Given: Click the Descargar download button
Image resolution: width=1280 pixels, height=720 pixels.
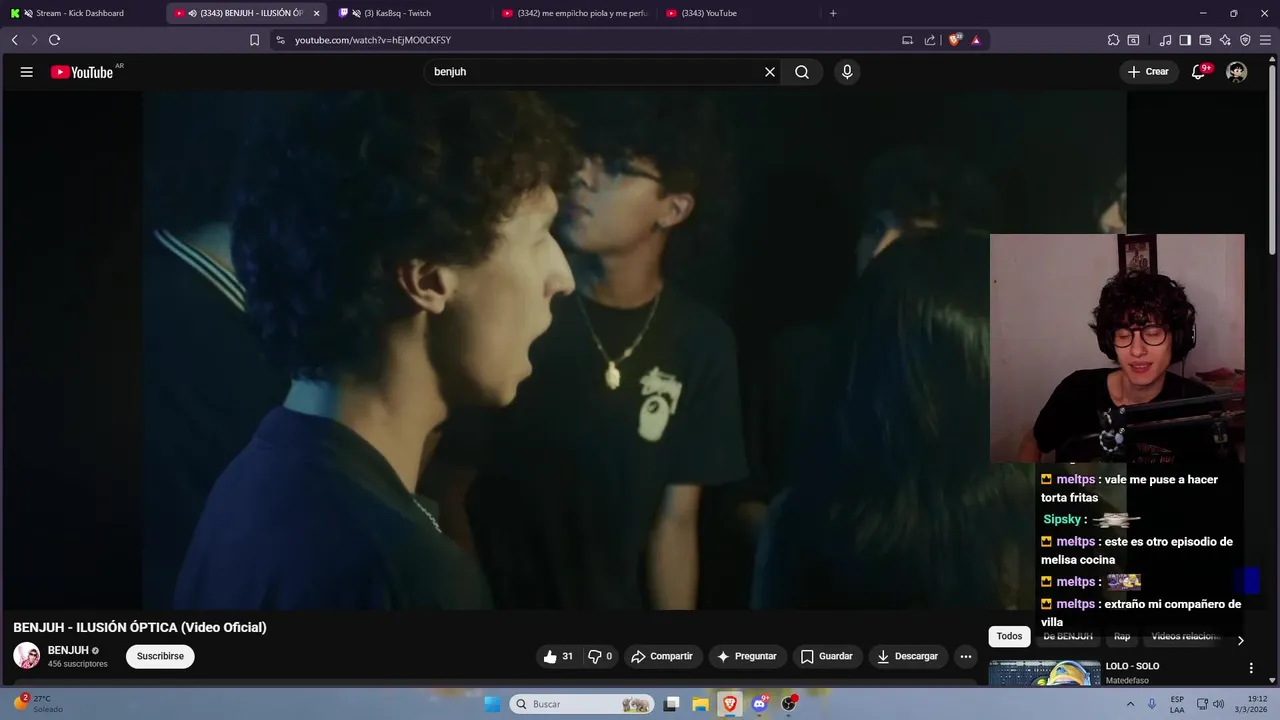Looking at the screenshot, I should coord(908,657).
